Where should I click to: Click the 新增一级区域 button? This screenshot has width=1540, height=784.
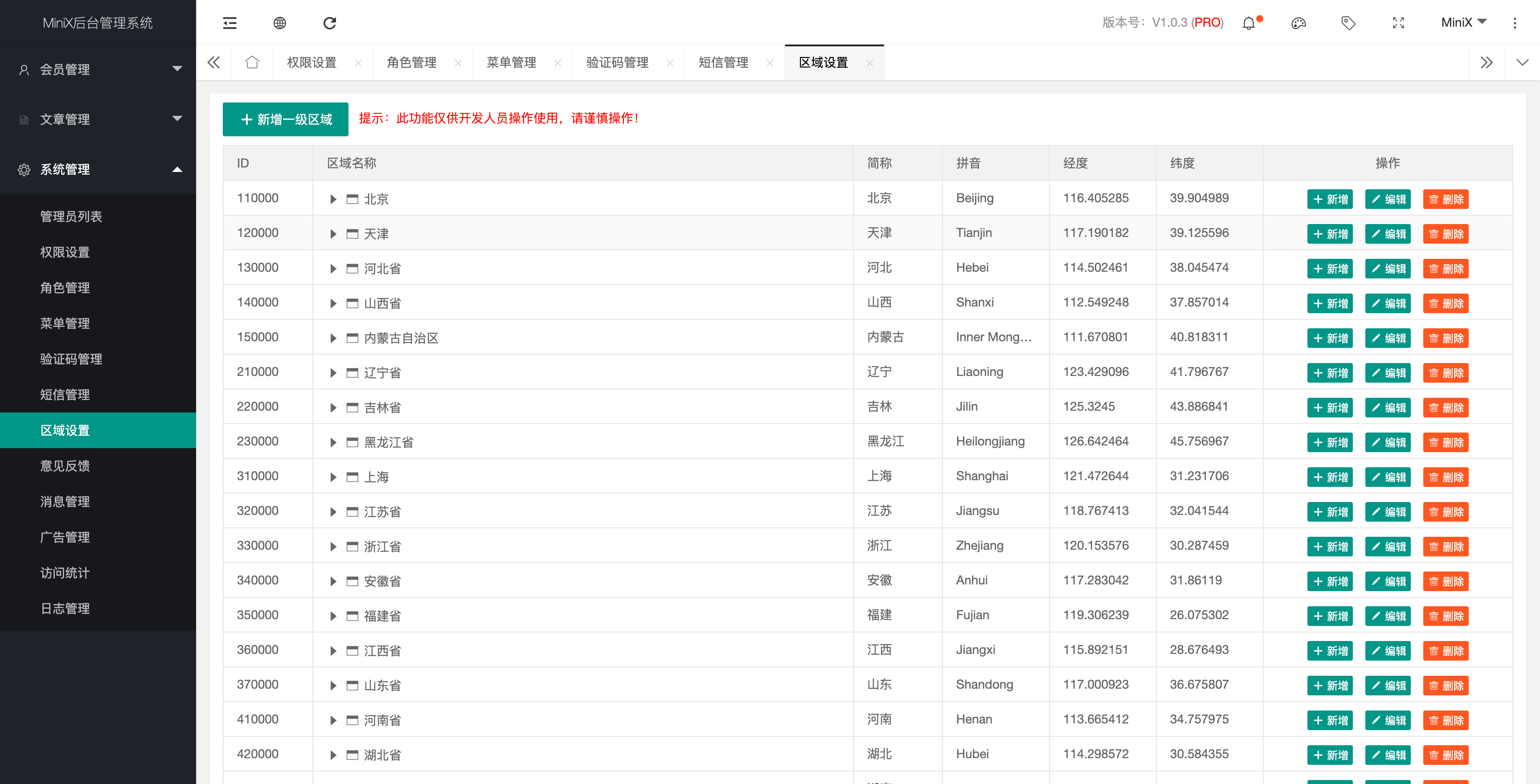[286, 119]
